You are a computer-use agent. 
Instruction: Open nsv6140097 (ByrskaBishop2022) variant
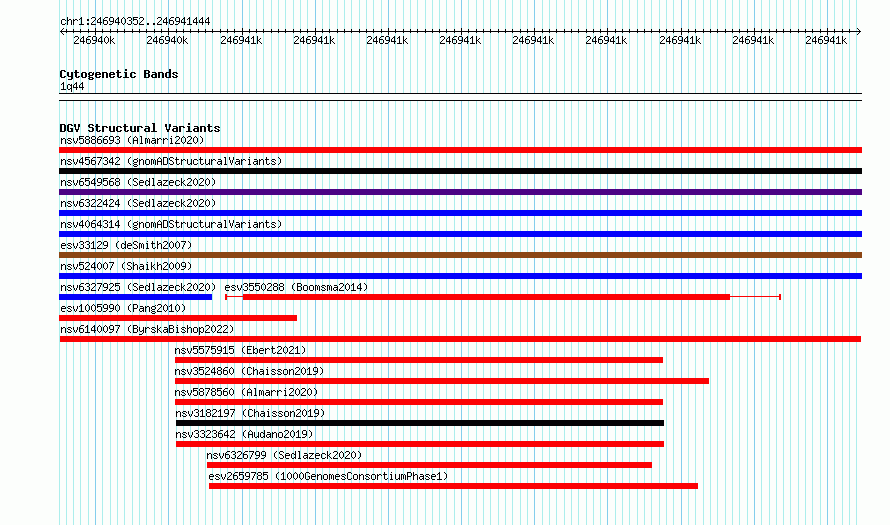click(147, 329)
